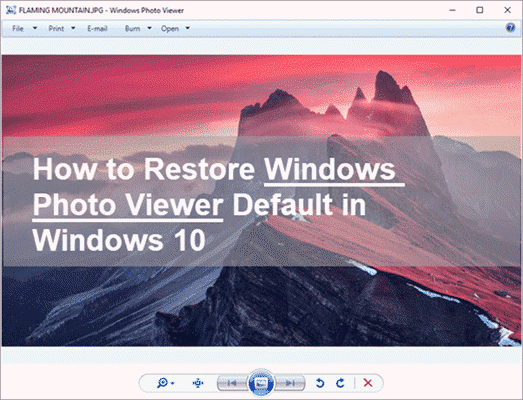523x400 pixels.
Task: Open the Print menu
Action: [56, 29]
